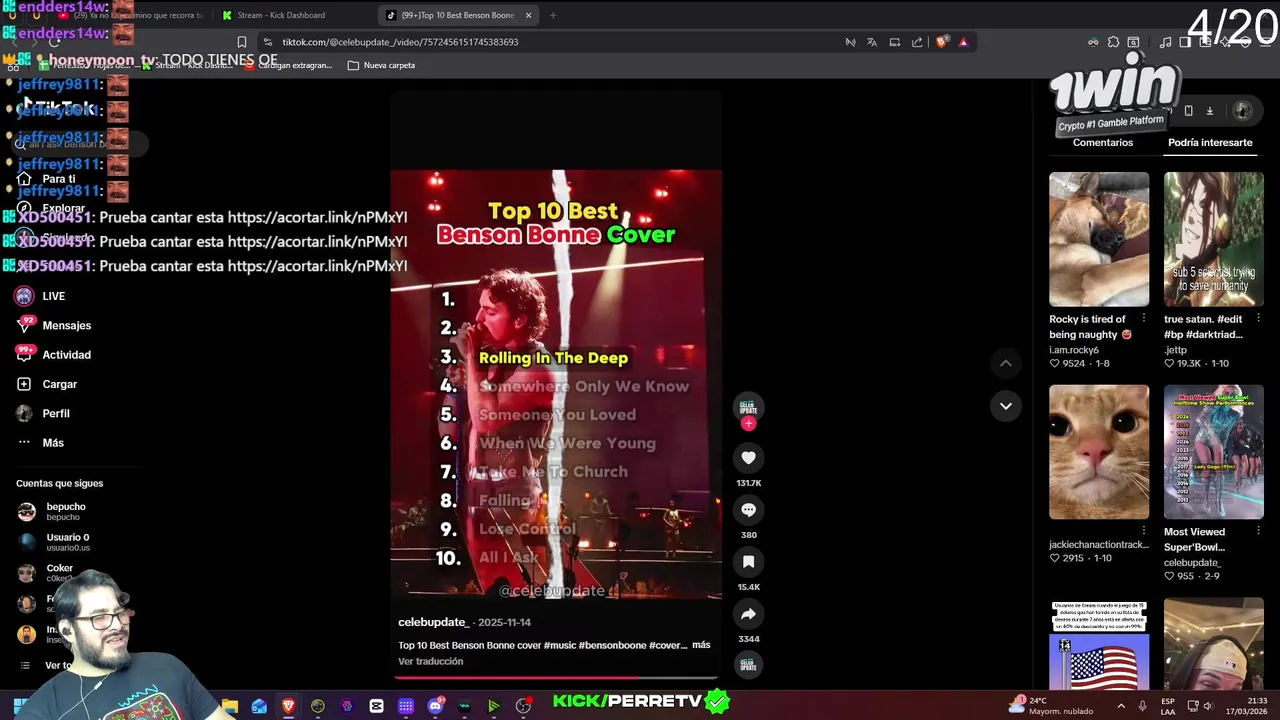Open the comments bubble icon showing 380
This screenshot has width=1280, height=720.
(x=748, y=510)
